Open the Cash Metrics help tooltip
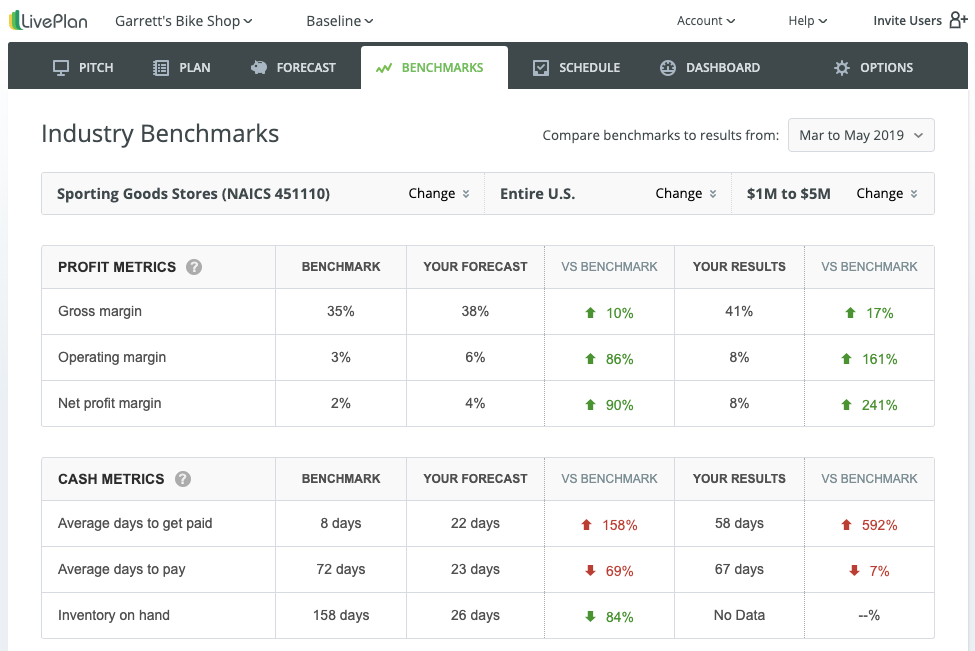The image size is (975, 651). [183, 479]
